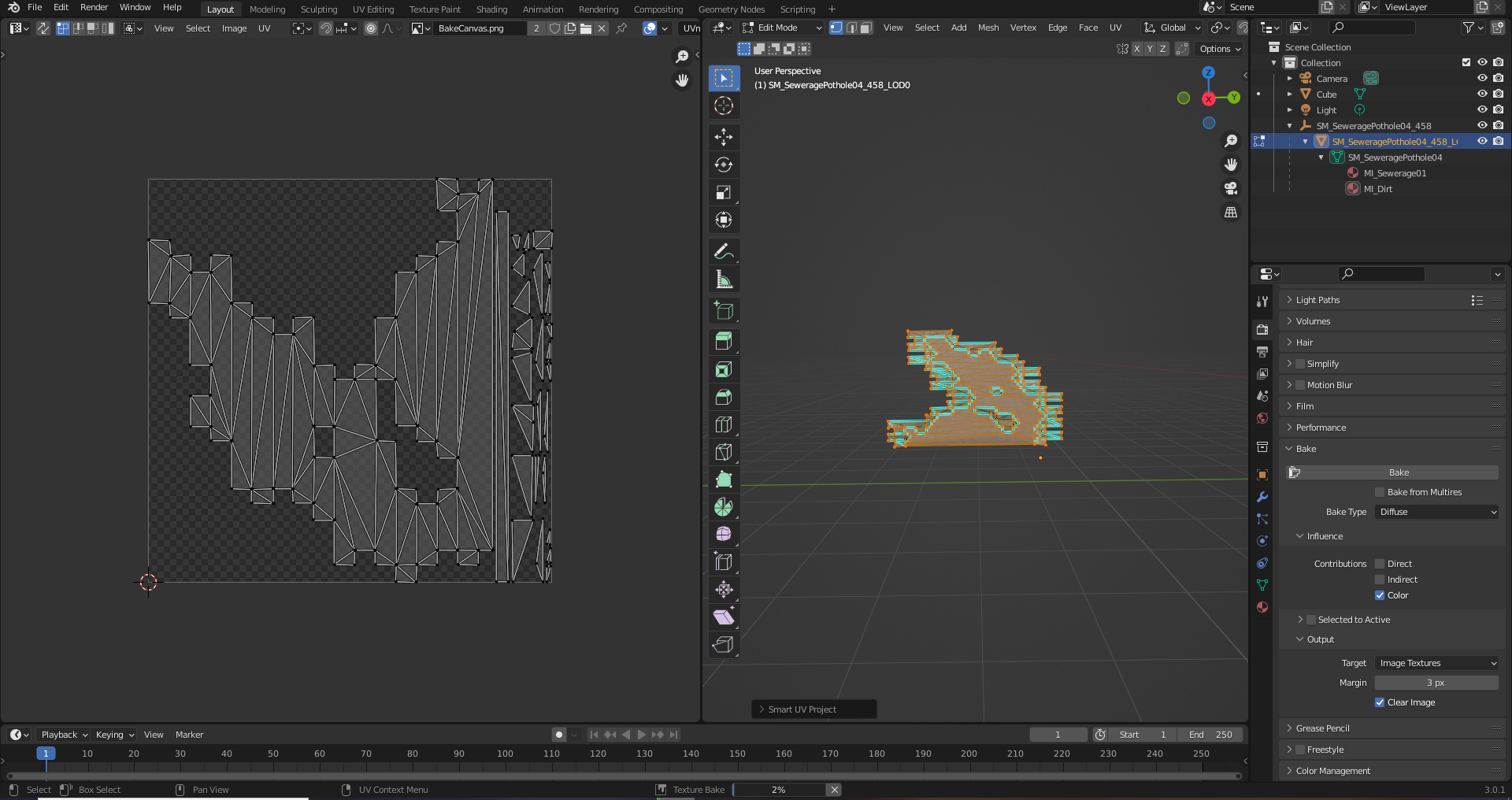Select the Add Cube tool
1512x800 pixels.
pos(724,310)
